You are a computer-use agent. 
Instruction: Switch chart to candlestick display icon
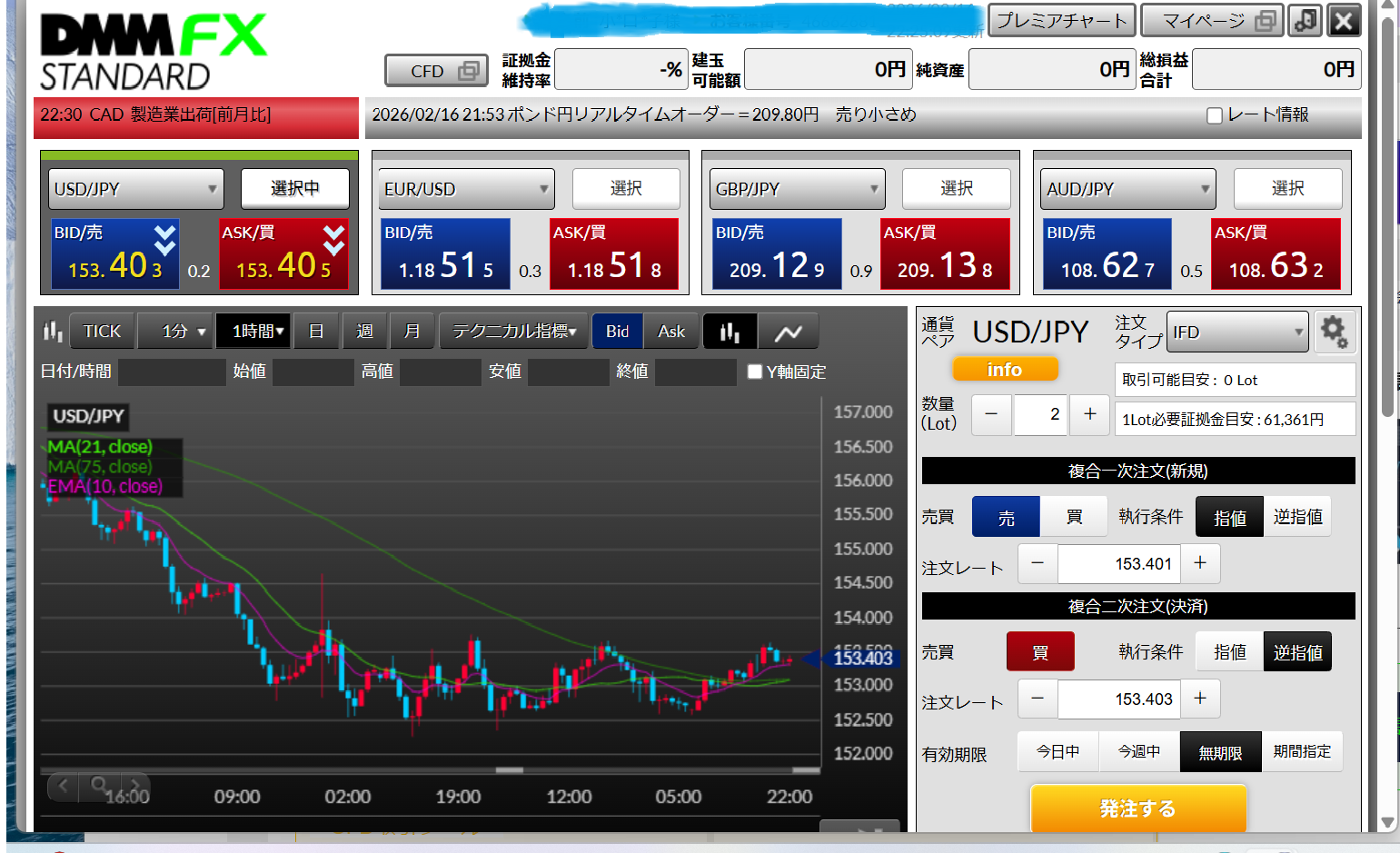[730, 332]
